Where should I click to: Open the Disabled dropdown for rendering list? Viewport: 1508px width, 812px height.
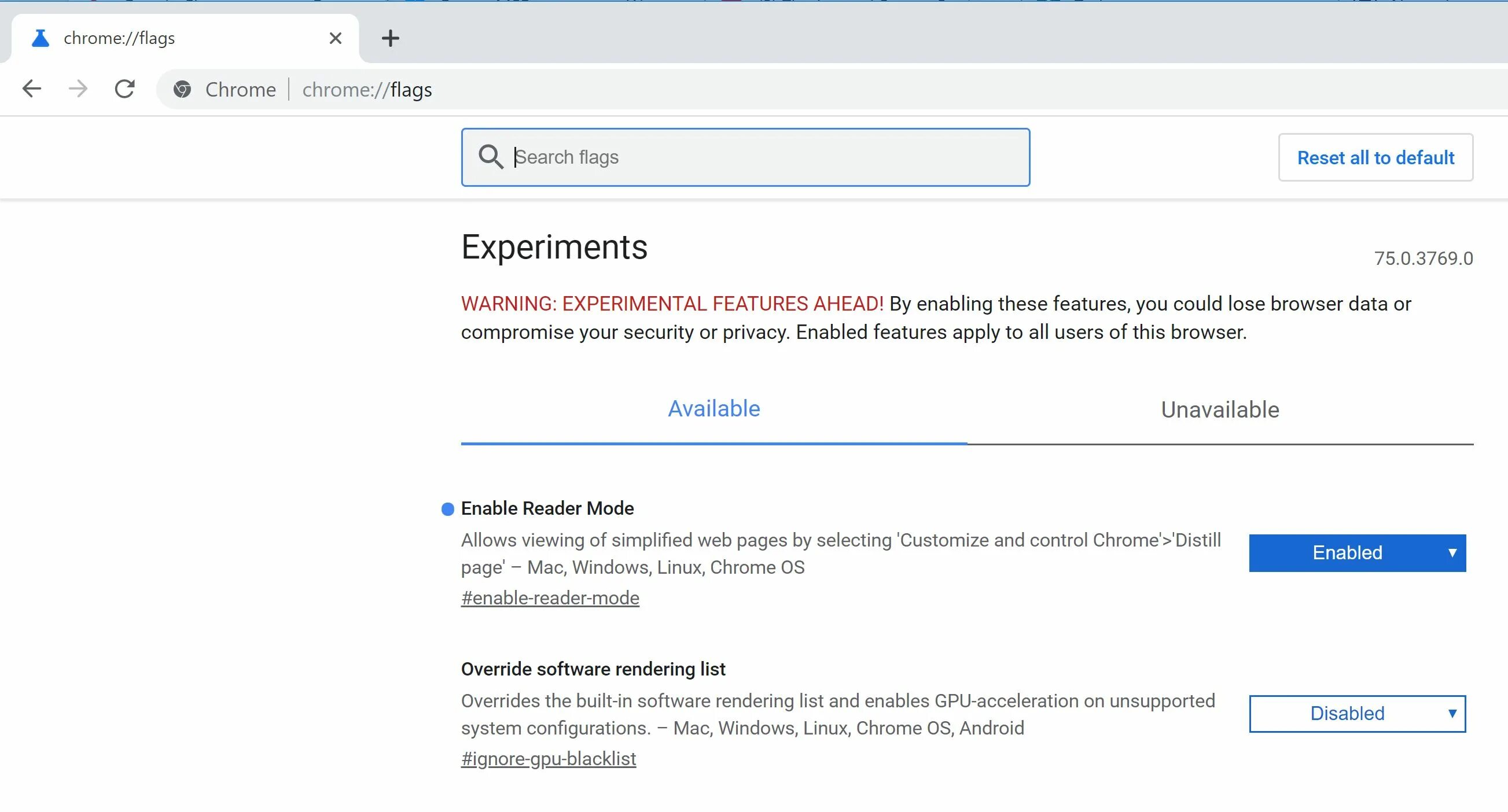(1347, 713)
